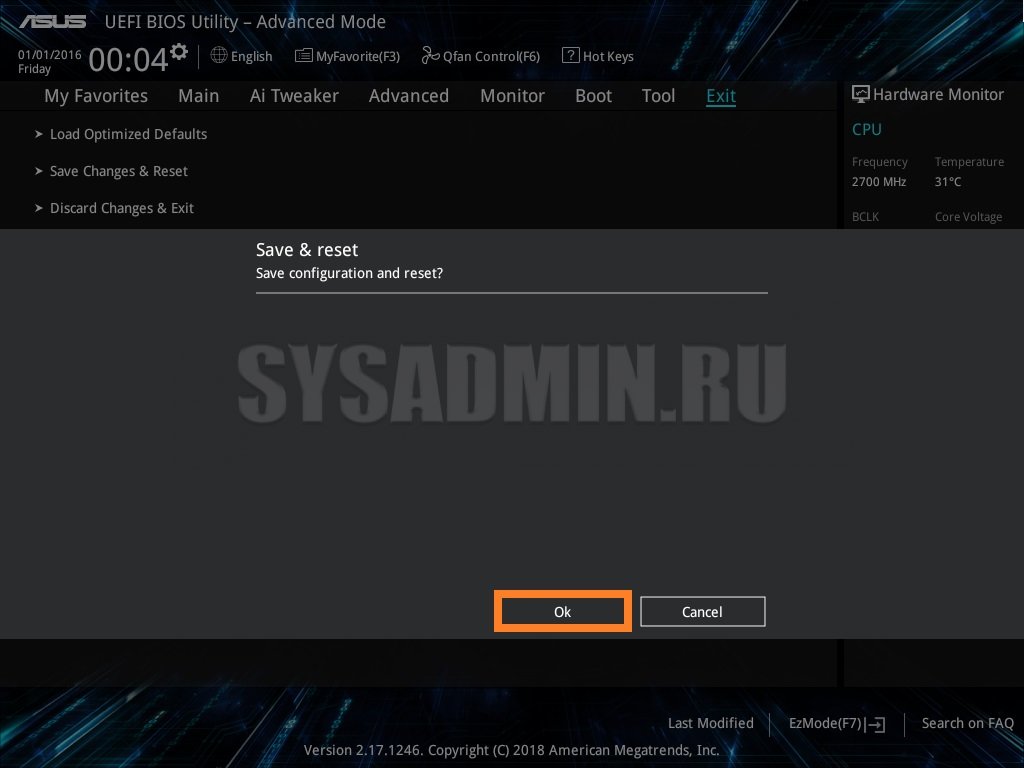Click the globe language icon

[x=219, y=56]
